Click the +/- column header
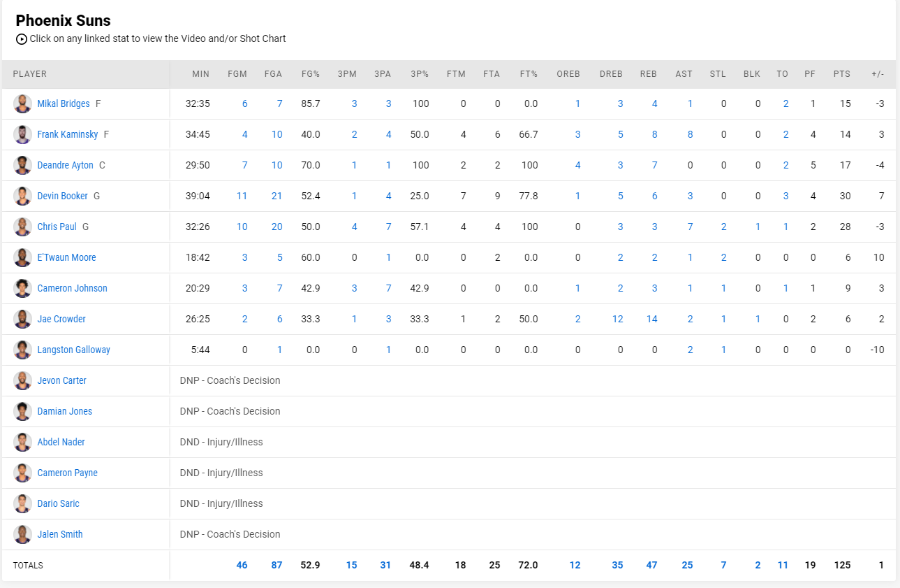Screen dimensions: 900x588 [x=878, y=74]
